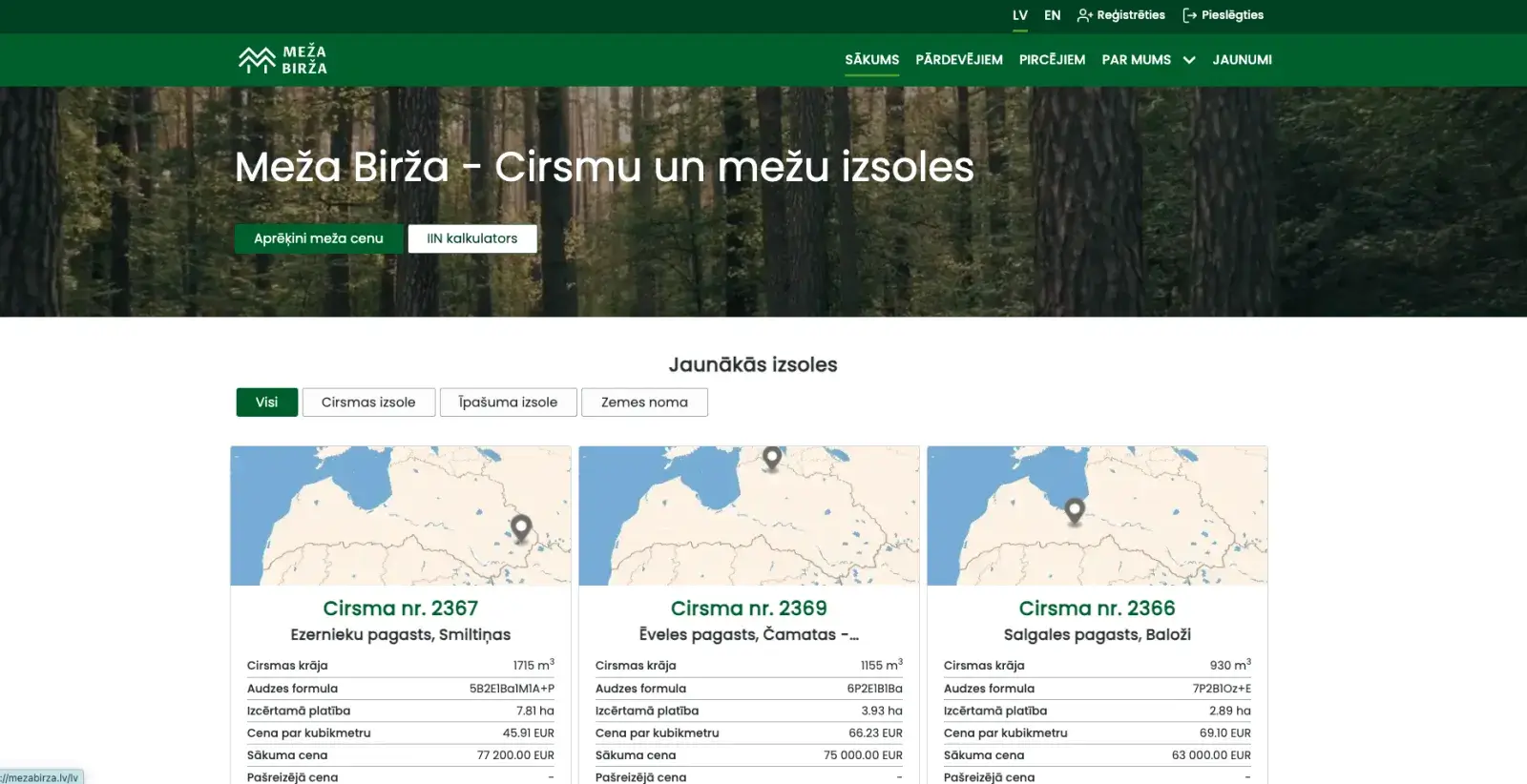
Task: Select the LV language option
Action: (x=1019, y=15)
